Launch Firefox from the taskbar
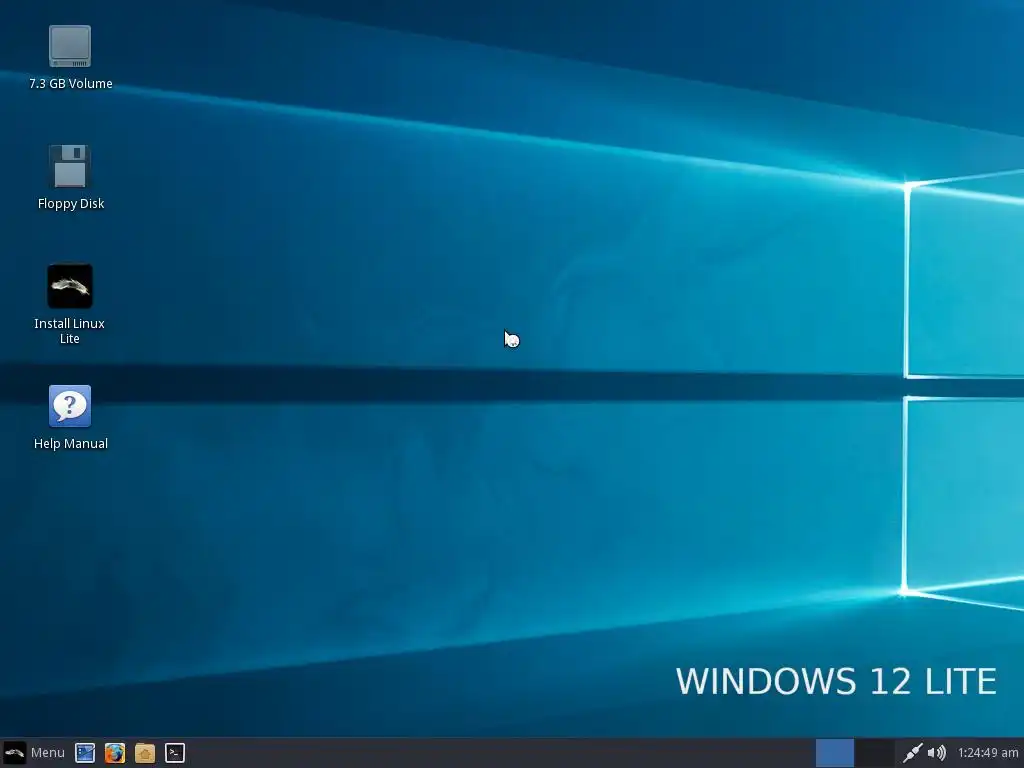The image size is (1024, 768). pyautogui.click(x=115, y=753)
